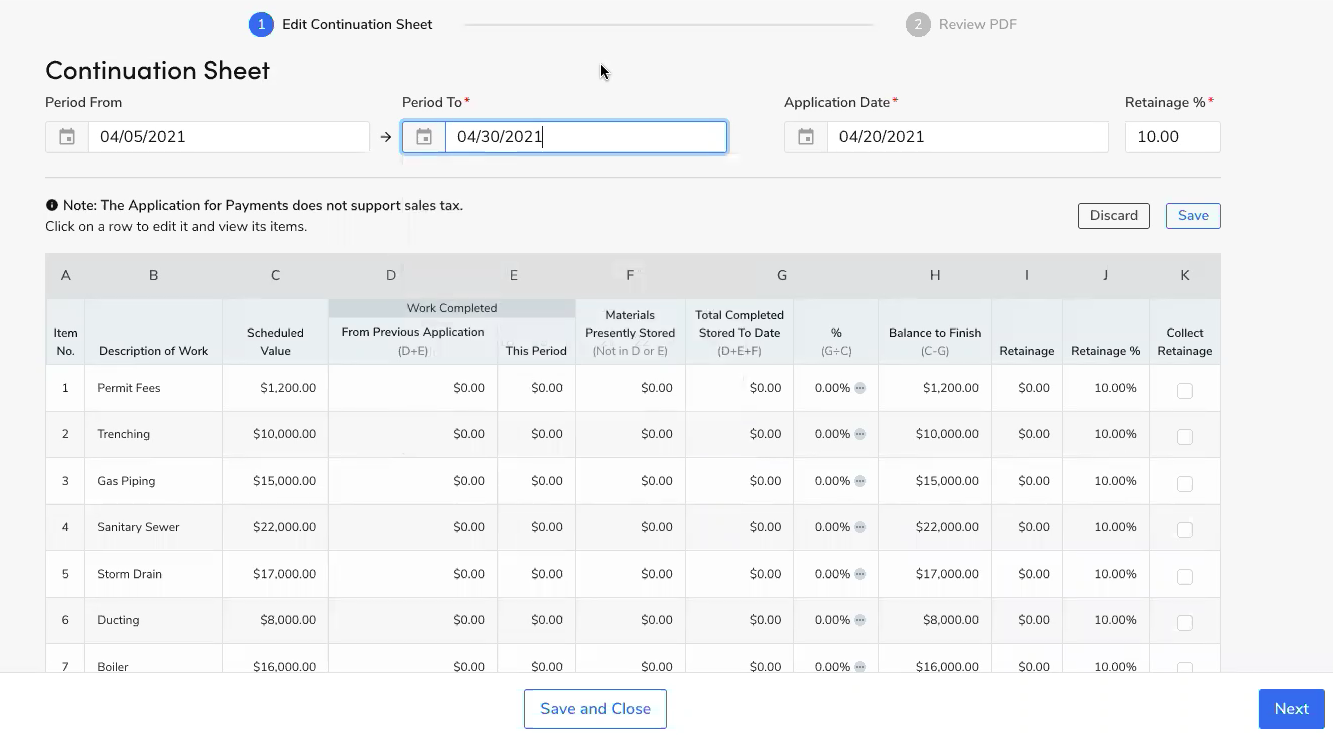Click the step progress bar between steps
The width and height of the screenshot is (1333, 739).
[668, 24]
